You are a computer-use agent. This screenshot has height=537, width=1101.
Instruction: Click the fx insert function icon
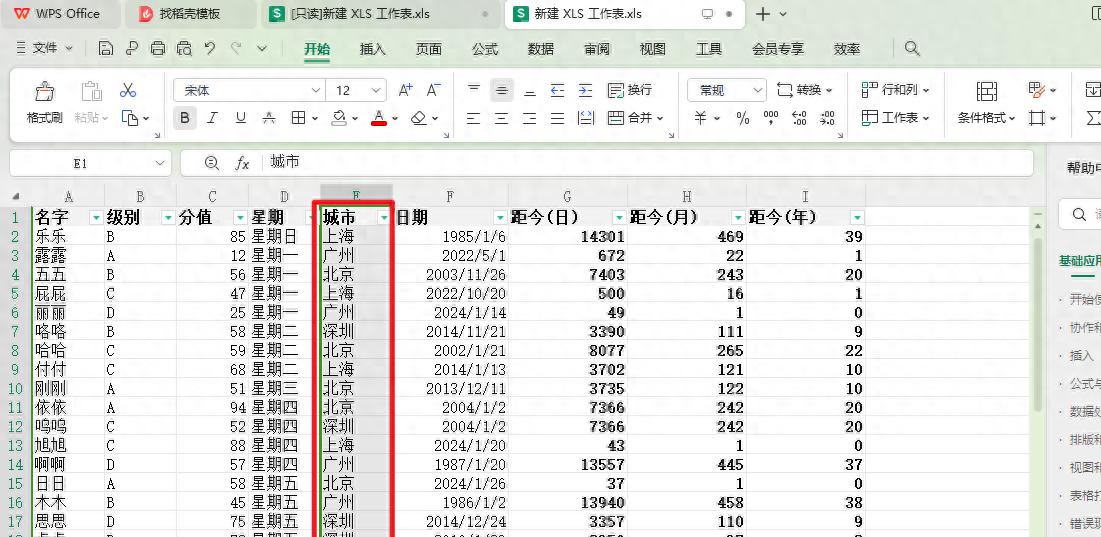point(242,163)
